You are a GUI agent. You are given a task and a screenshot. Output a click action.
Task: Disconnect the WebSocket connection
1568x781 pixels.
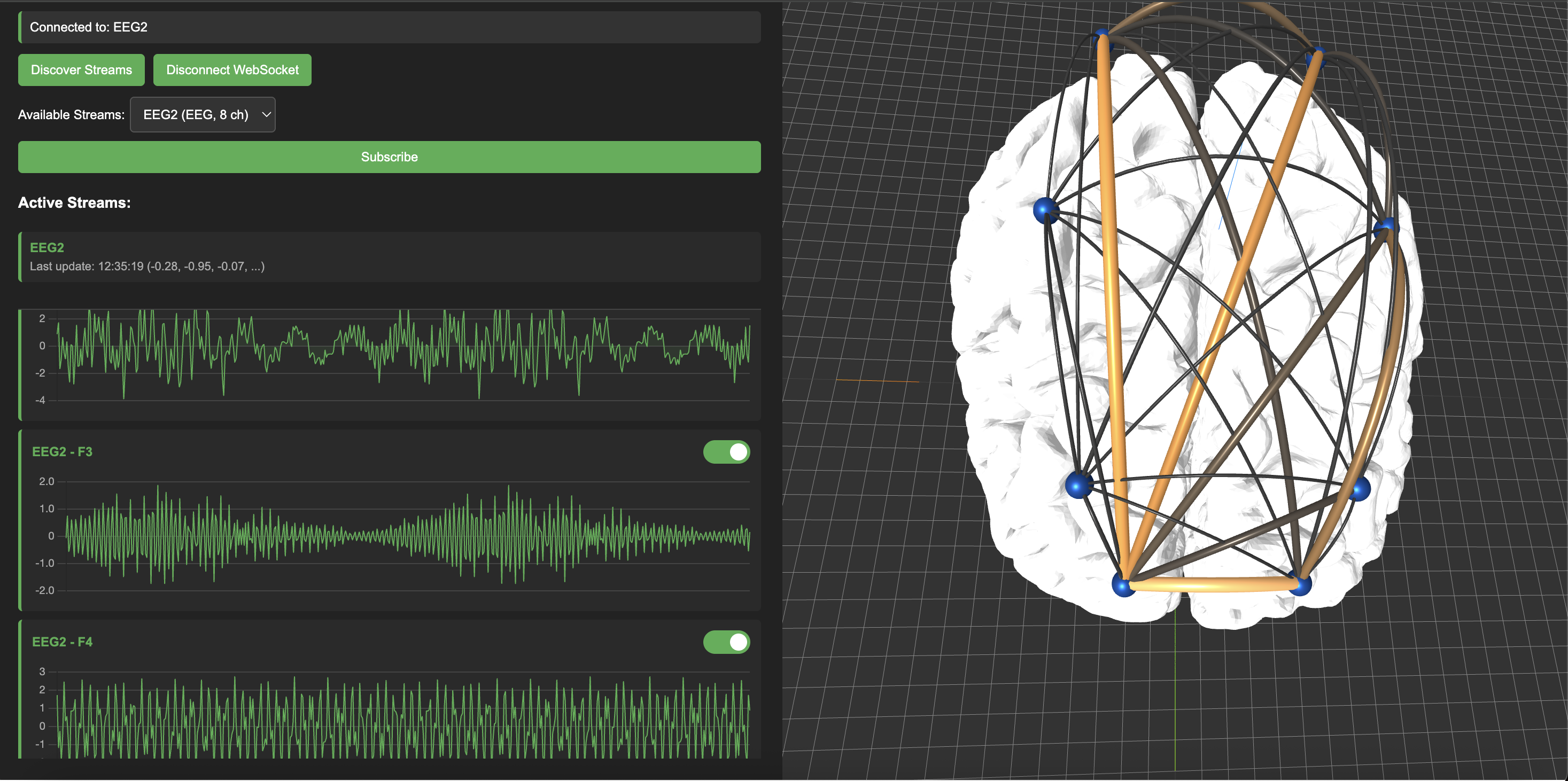pos(232,69)
